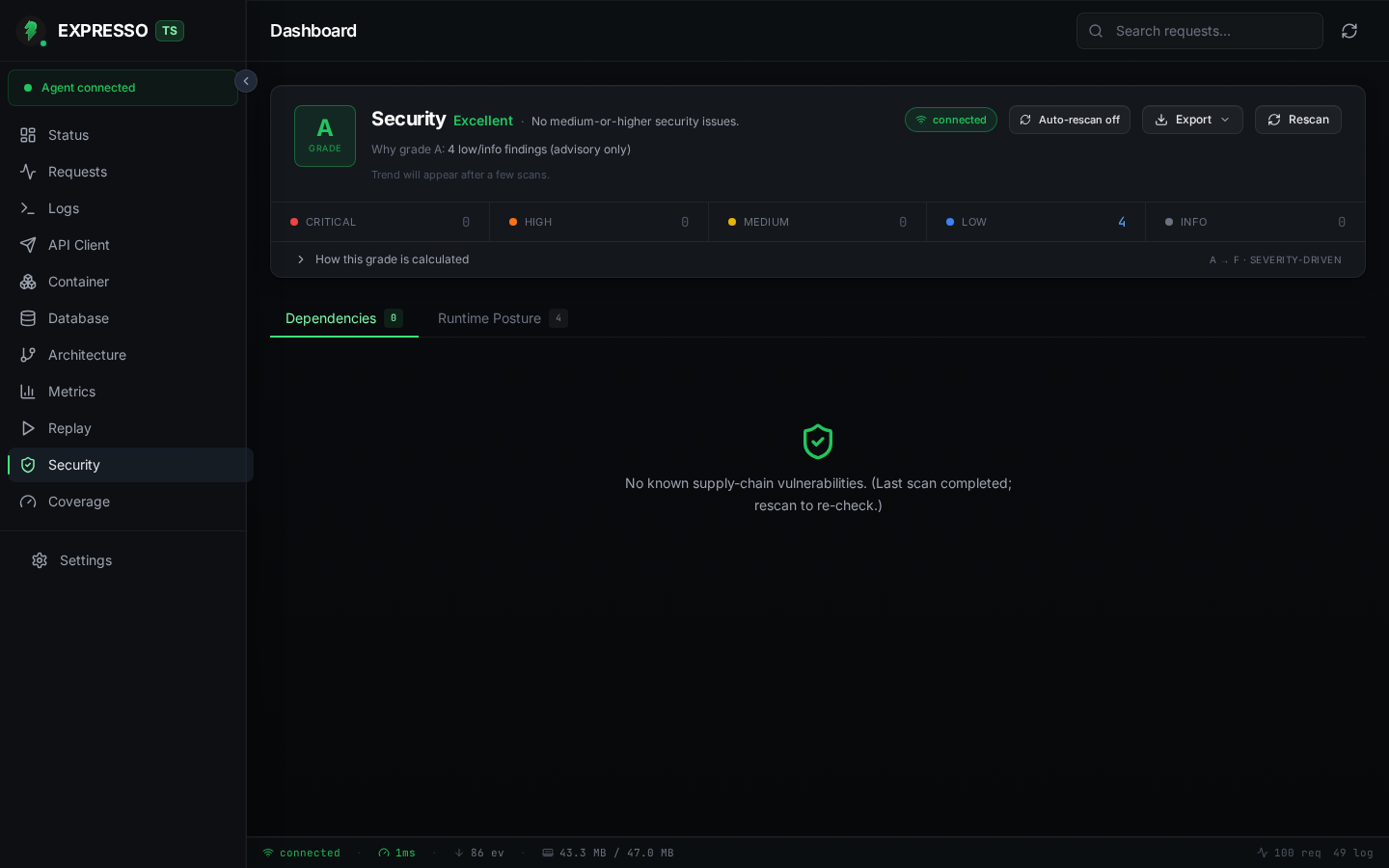Click the Excellent rating label
The width and height of the screenshot is (1389, 868).
483,121
